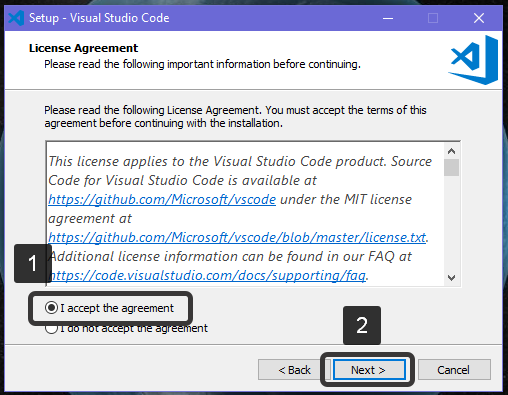Click the license scrollbar up arrow
Screen dimensions: 508x395
click(x=452, y=151)
